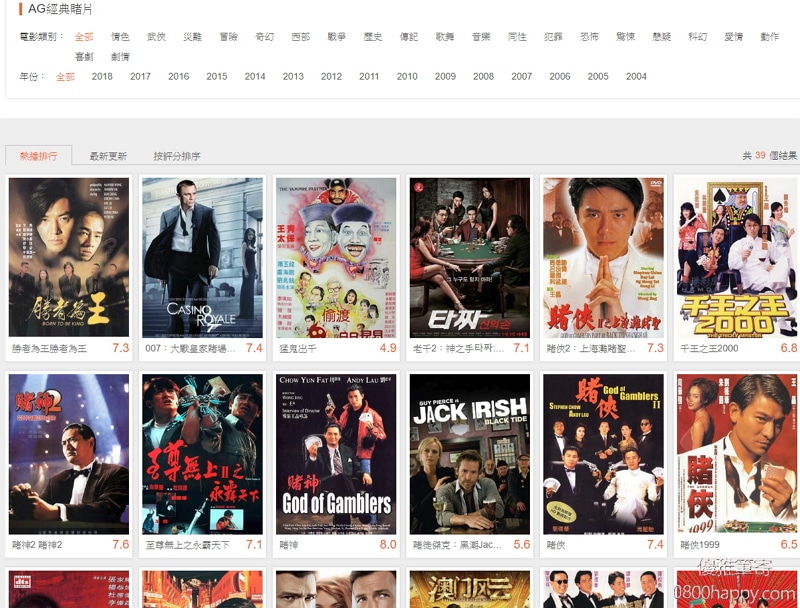This screenshot has width=800, height=608.
Task: Pick 2009 in the year filter
Action: tap(445, 77)
